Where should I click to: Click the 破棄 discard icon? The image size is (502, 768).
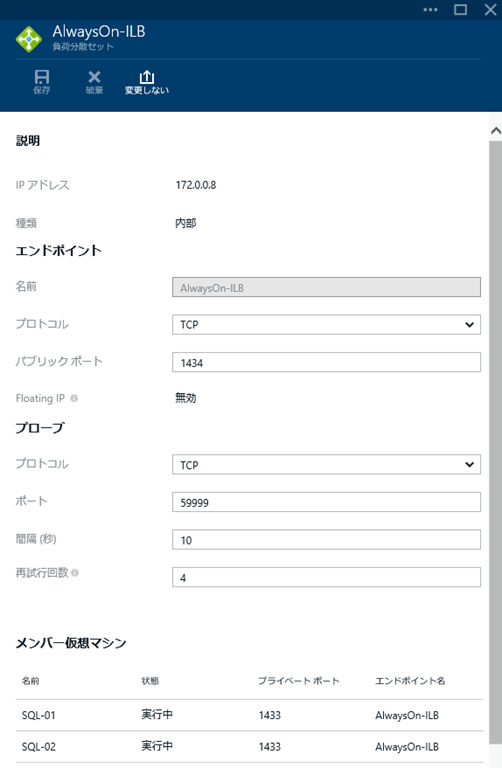94,77
